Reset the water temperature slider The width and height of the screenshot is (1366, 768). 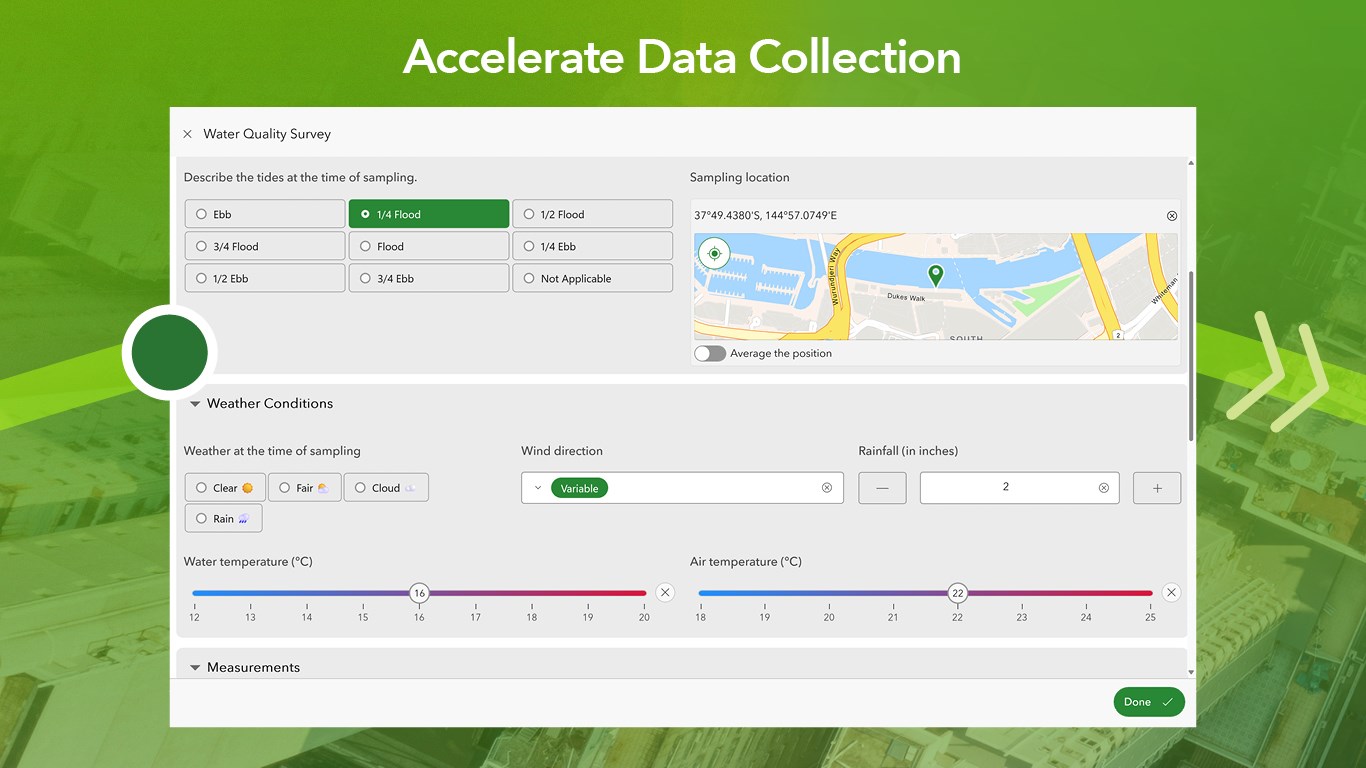click(x=665, y=593)
